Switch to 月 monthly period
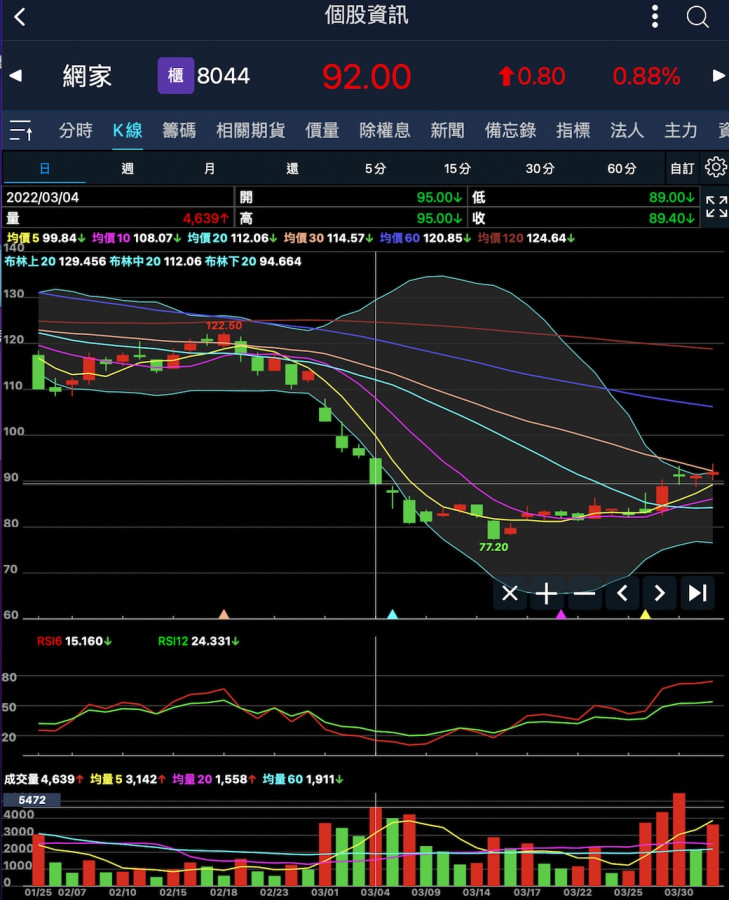 click(209, 168)
